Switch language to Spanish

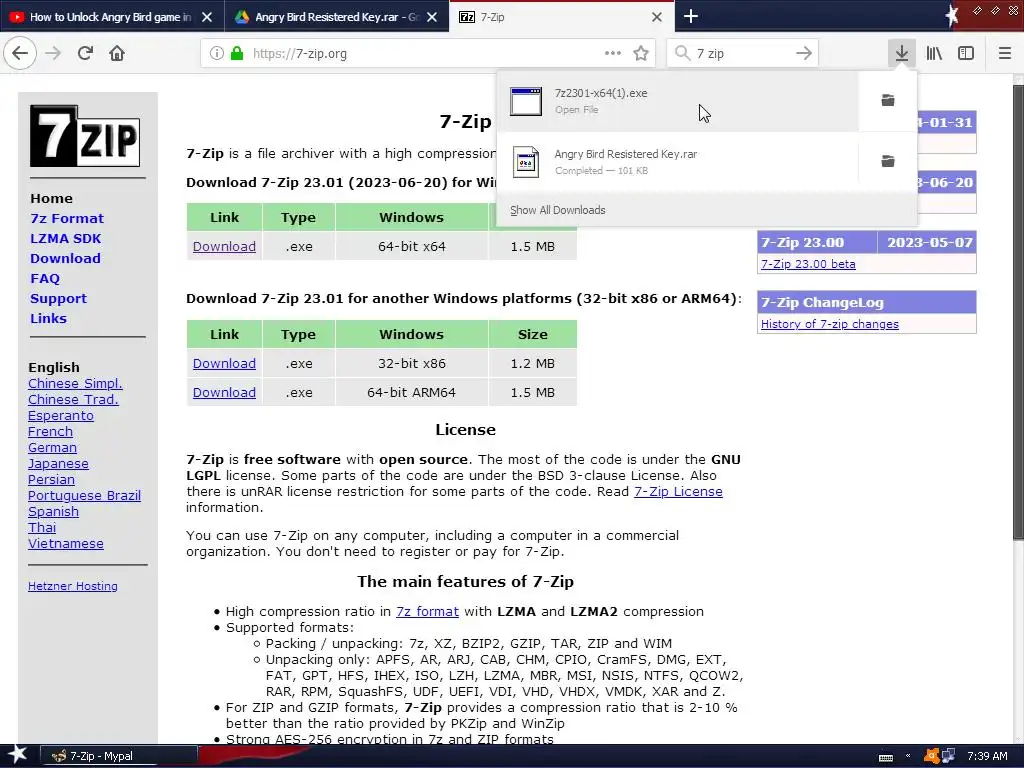[53, 511]
